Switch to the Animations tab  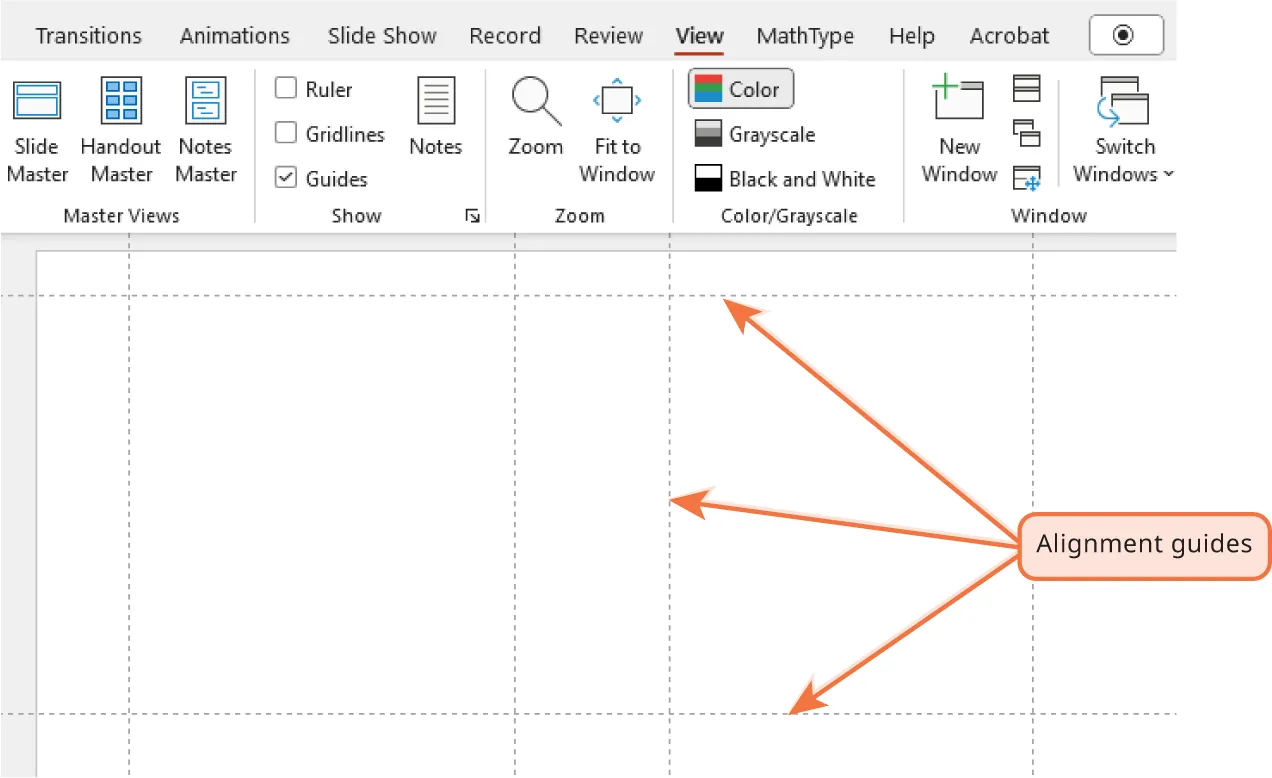click(235, 36)
